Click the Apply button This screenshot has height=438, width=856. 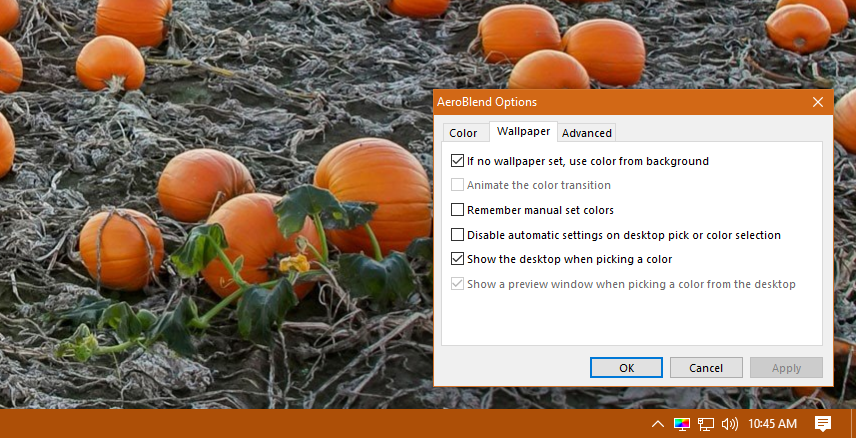pos(786,368)
